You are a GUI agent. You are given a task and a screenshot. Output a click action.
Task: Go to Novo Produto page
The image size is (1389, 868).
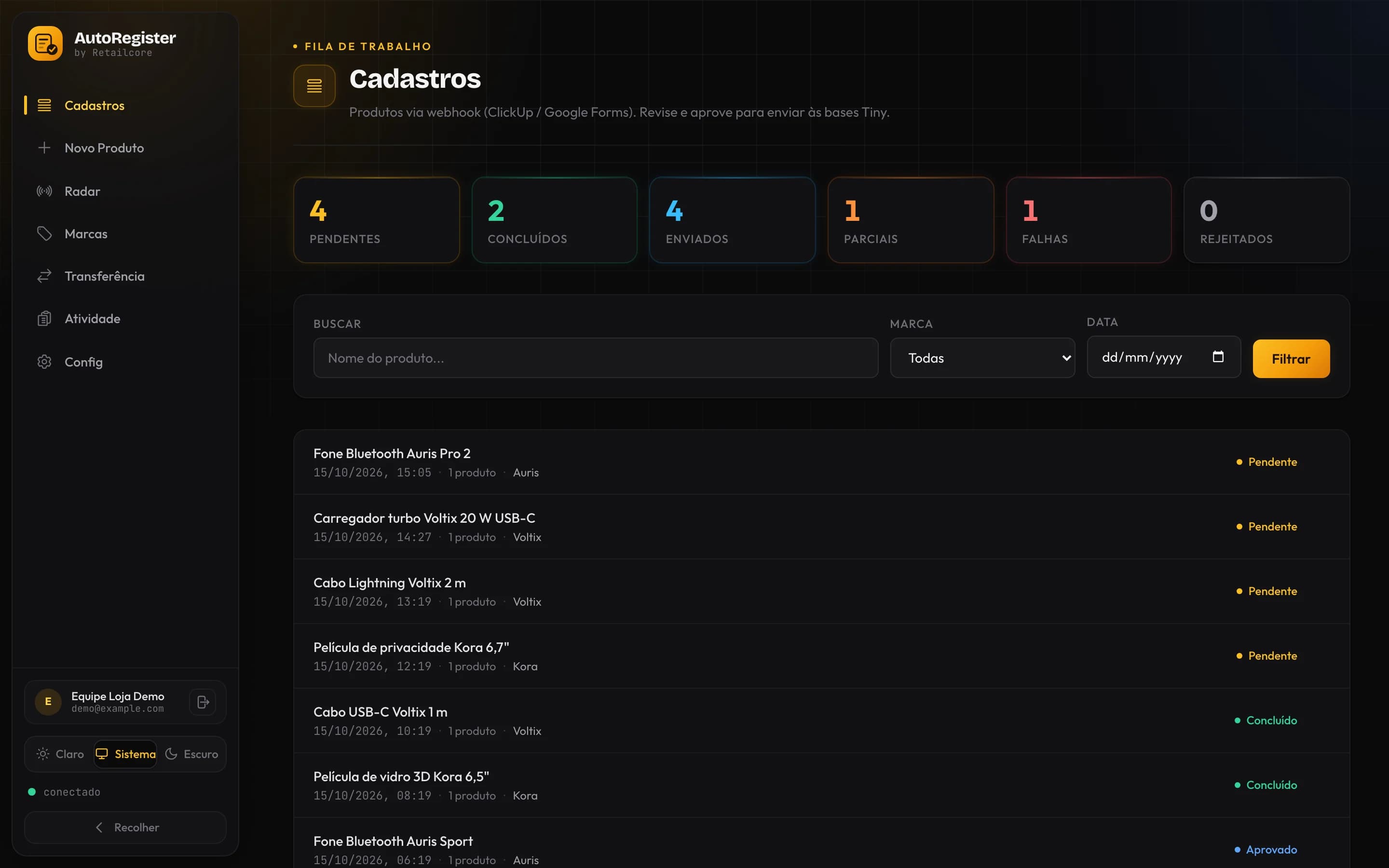(125, 148)
